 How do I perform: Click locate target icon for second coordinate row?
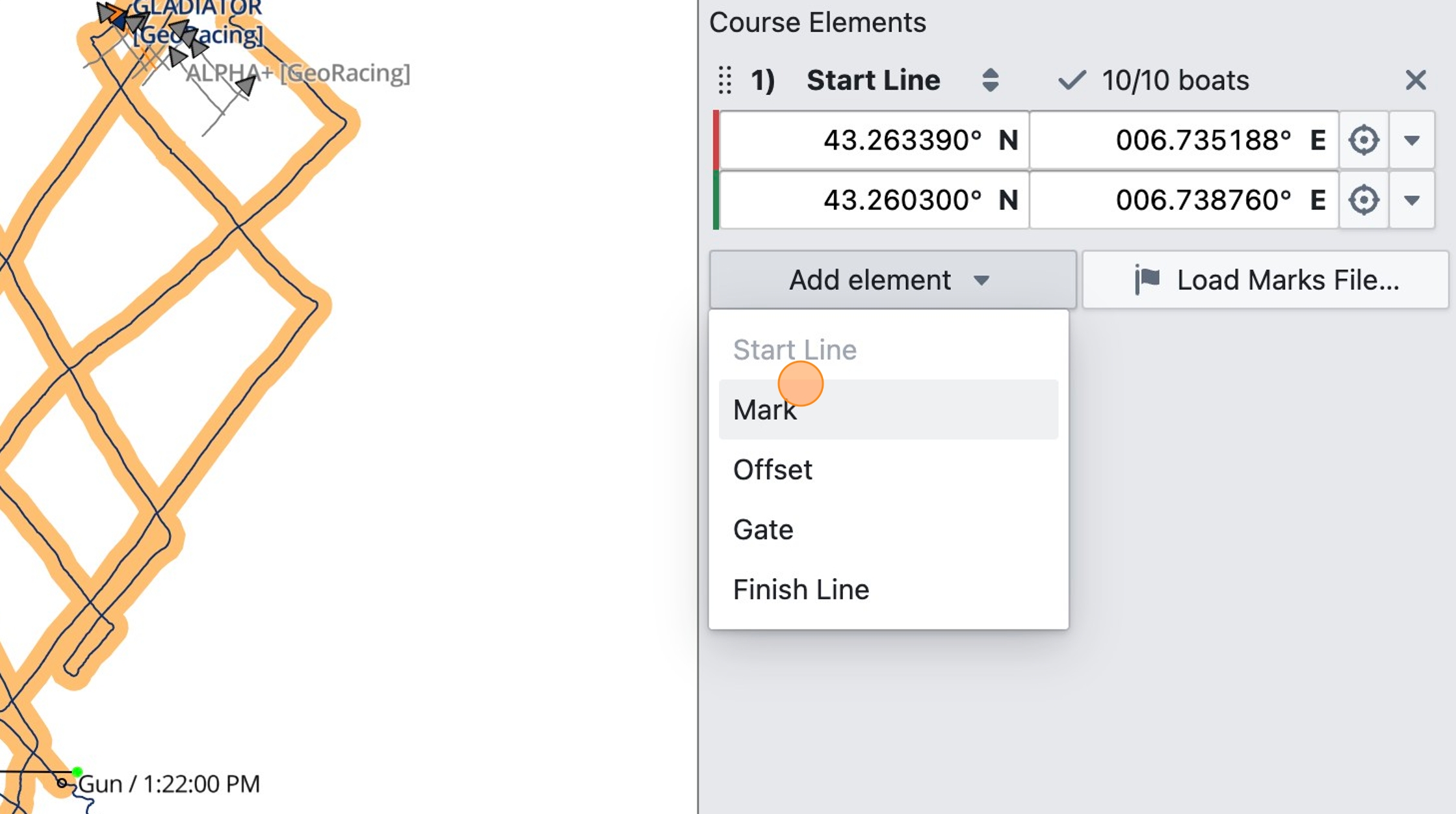[x=1364, y=200]
